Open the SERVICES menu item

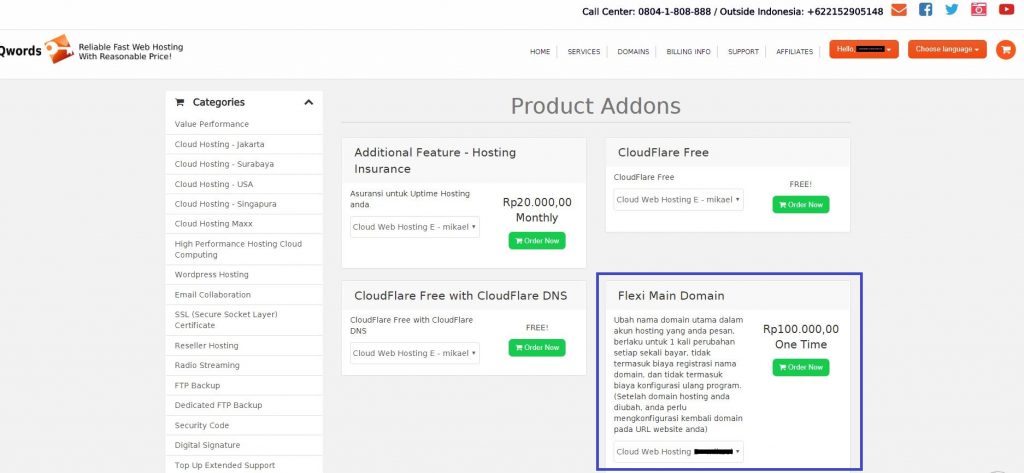[584, 52]
